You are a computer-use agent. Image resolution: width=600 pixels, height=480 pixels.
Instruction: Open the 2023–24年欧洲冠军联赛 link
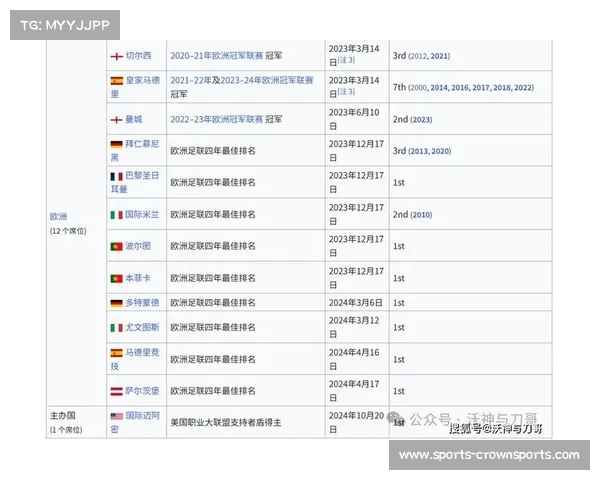pos(267,80)
